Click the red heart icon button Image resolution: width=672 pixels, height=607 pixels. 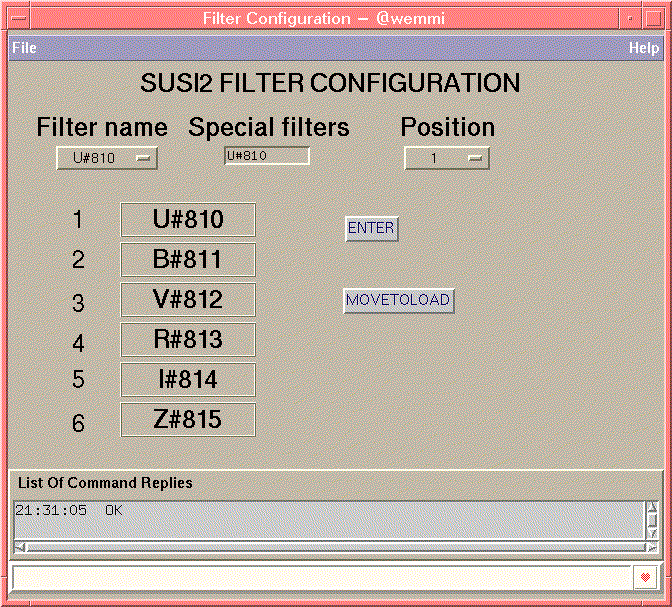645,577
